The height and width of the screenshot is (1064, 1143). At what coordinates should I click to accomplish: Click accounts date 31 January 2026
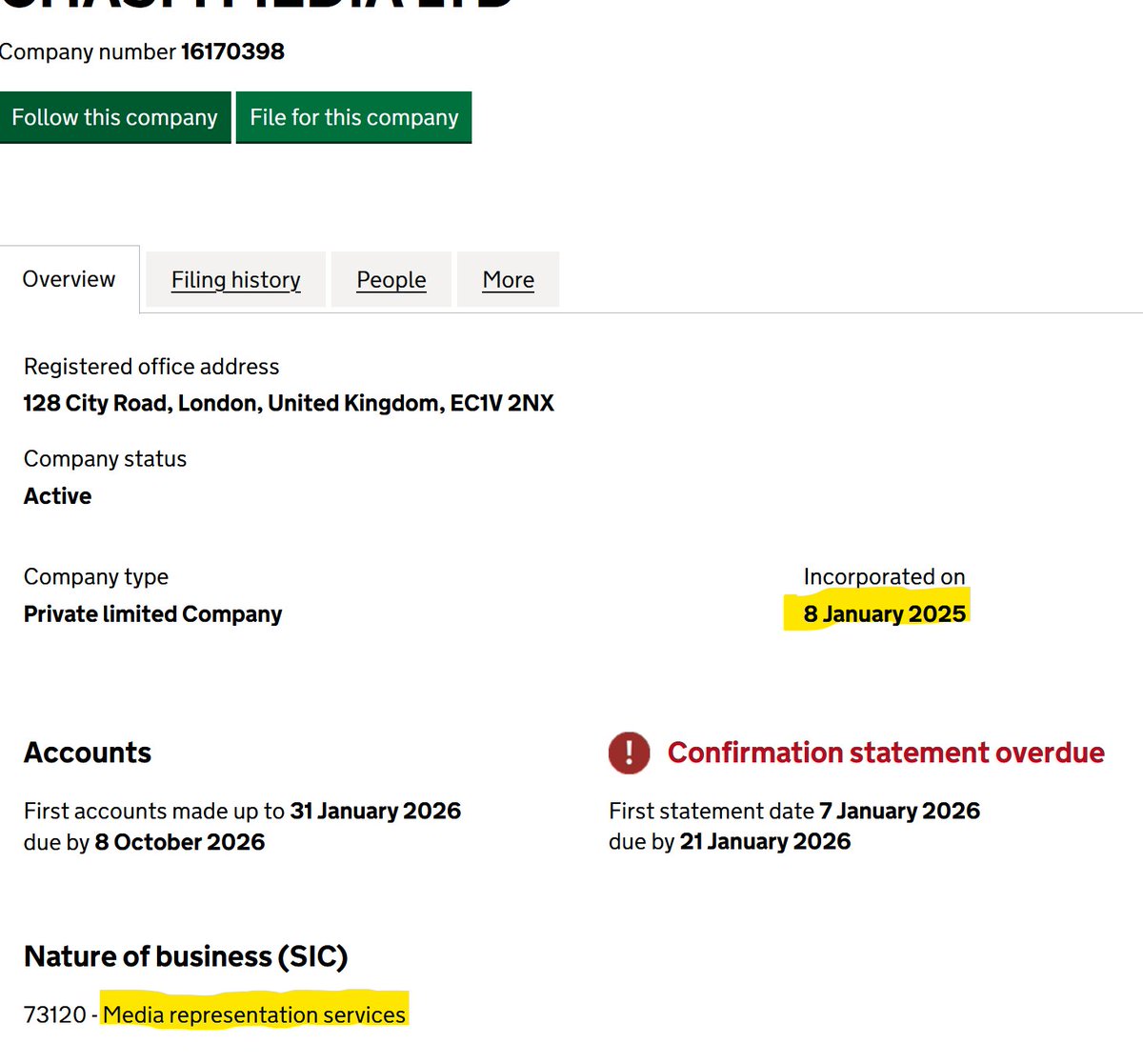[375, 811]
